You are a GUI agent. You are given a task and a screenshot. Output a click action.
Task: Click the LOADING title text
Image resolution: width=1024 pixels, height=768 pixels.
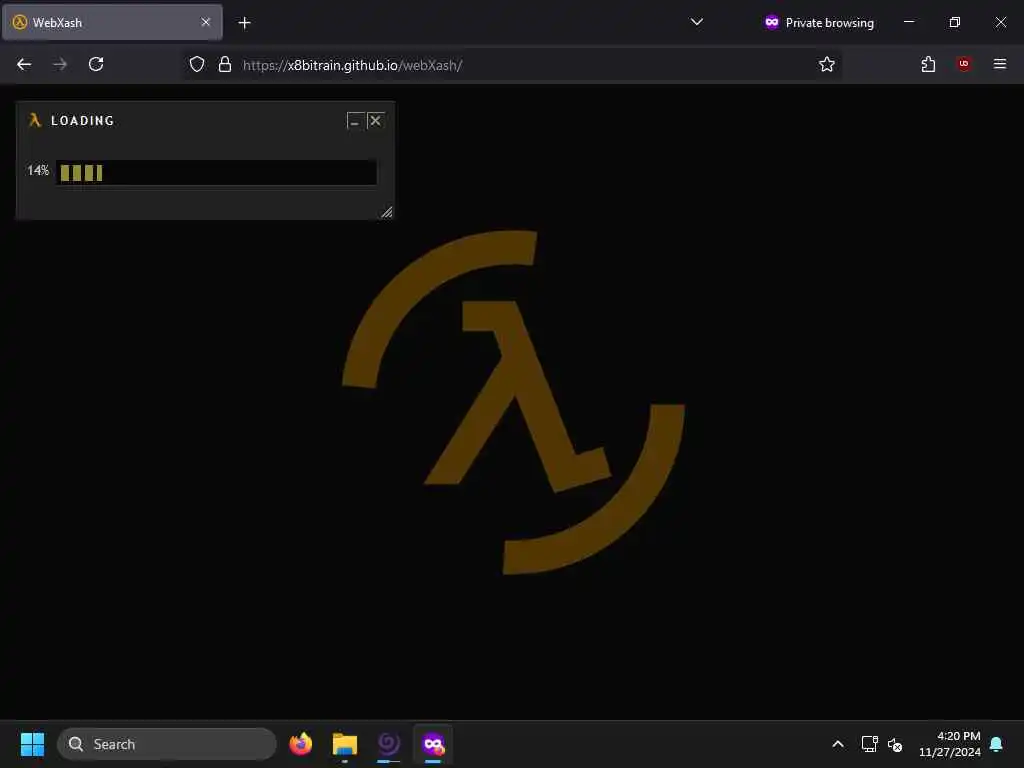[83, 121]
